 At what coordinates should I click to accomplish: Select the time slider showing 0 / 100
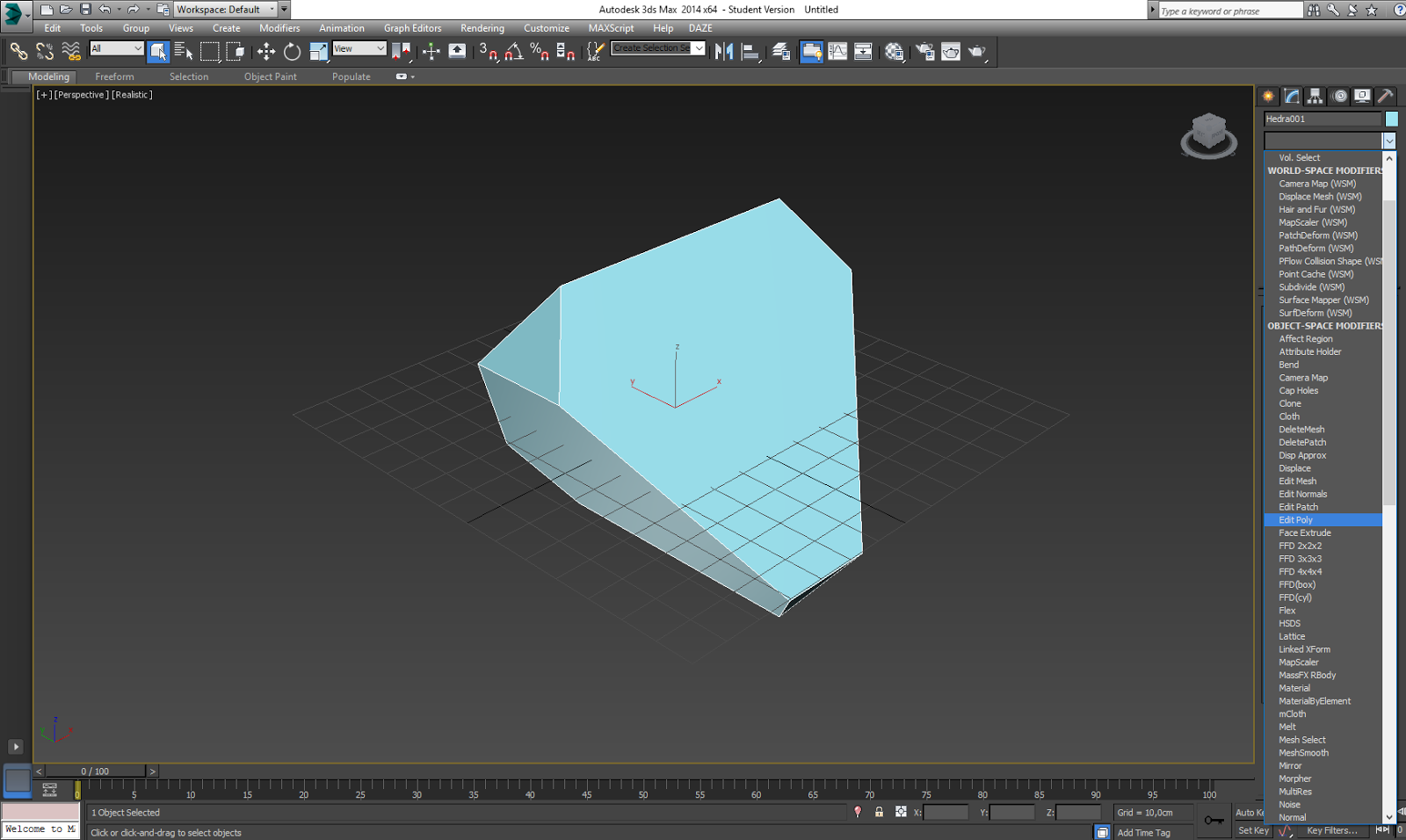coord(95,771)
